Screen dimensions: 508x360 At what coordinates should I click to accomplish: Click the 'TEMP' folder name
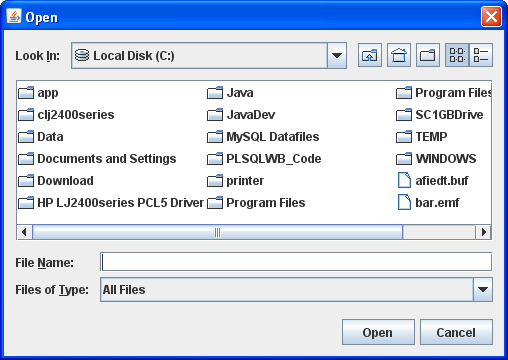(431, 137)
